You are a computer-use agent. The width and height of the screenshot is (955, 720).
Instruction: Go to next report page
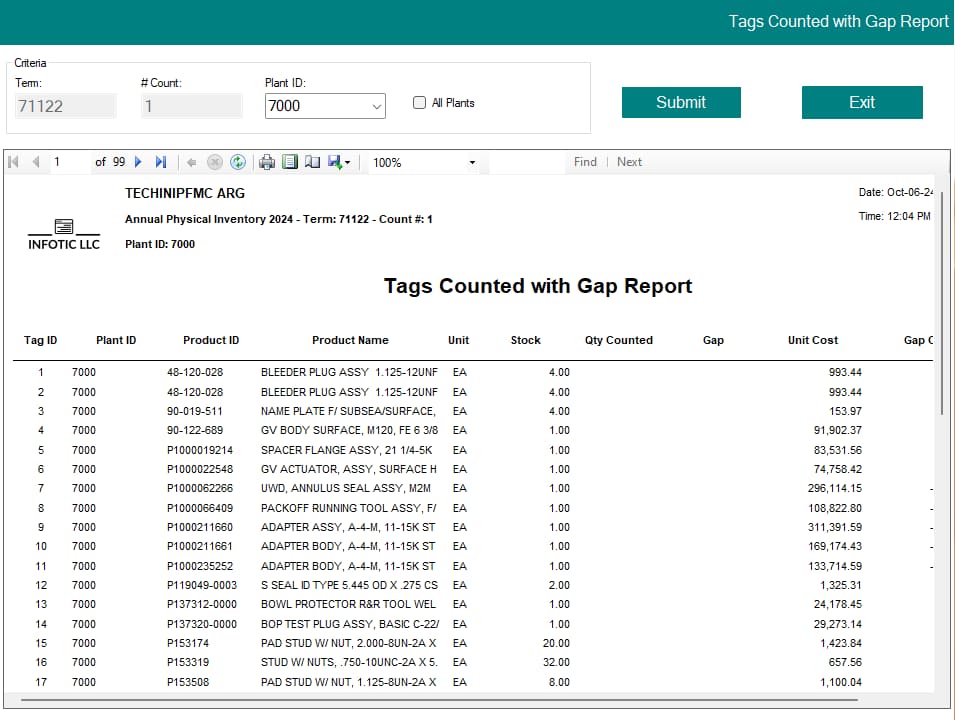click(x=138, y=162)
